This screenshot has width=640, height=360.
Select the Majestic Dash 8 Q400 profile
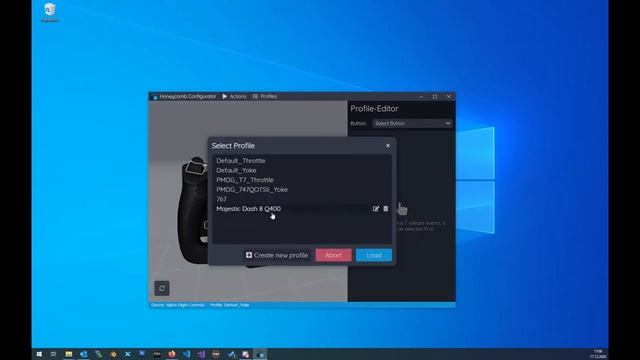302,209
